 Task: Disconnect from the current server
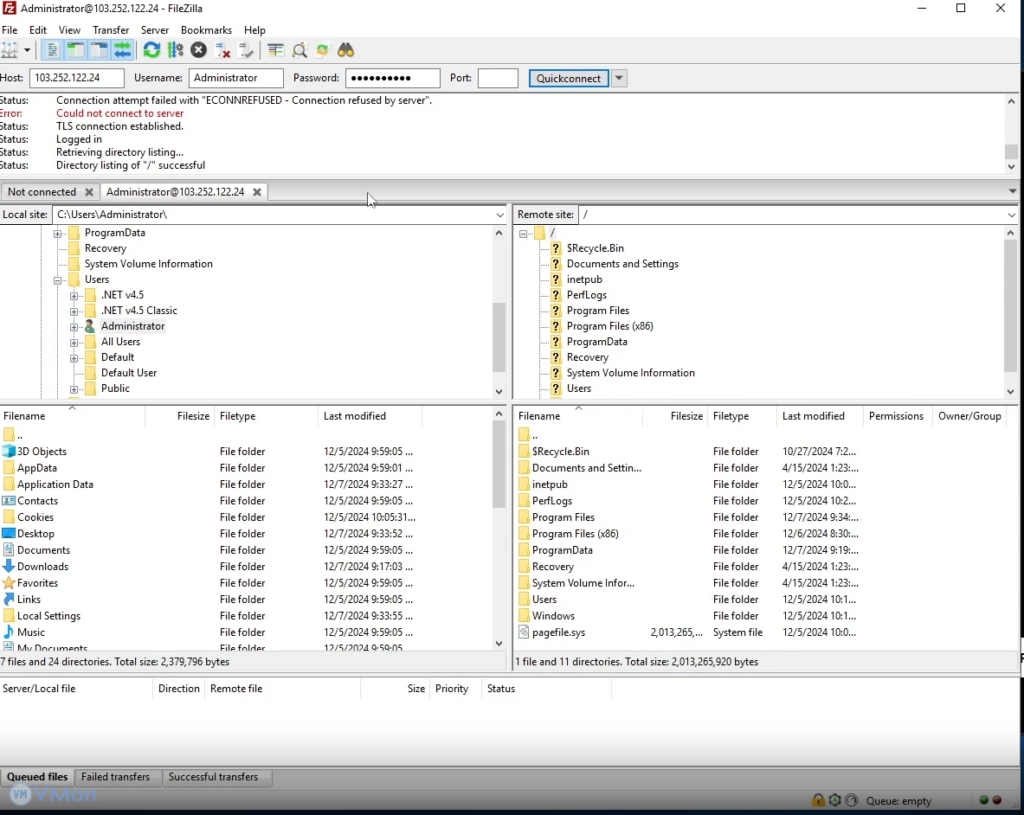[223, 50]
